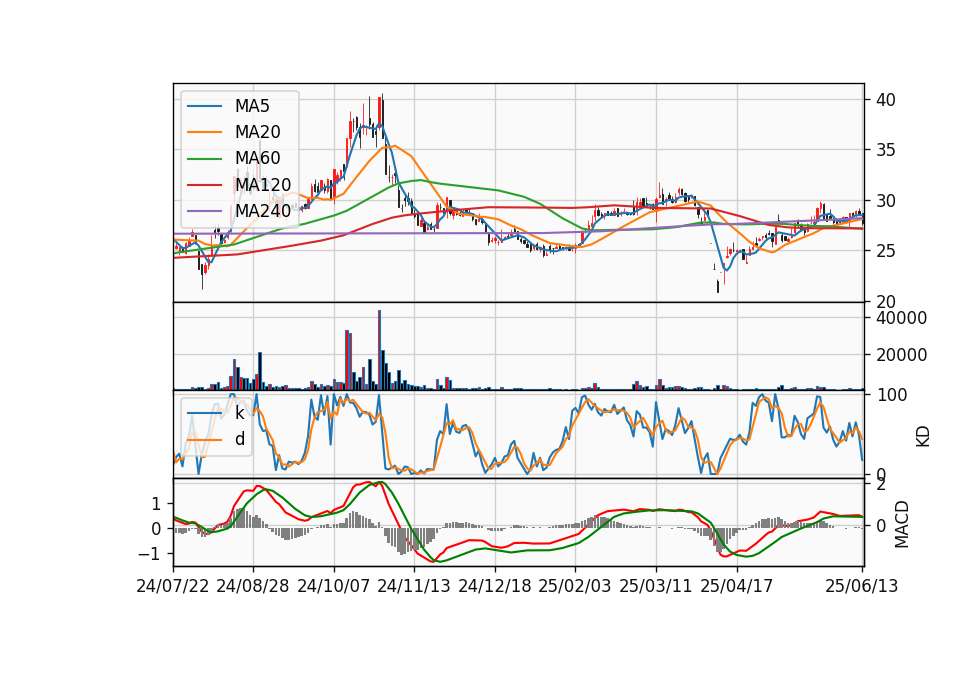Viewport: 960px width, 690px height.
Task: Click the price axis value 25
Action: point(886,251)
